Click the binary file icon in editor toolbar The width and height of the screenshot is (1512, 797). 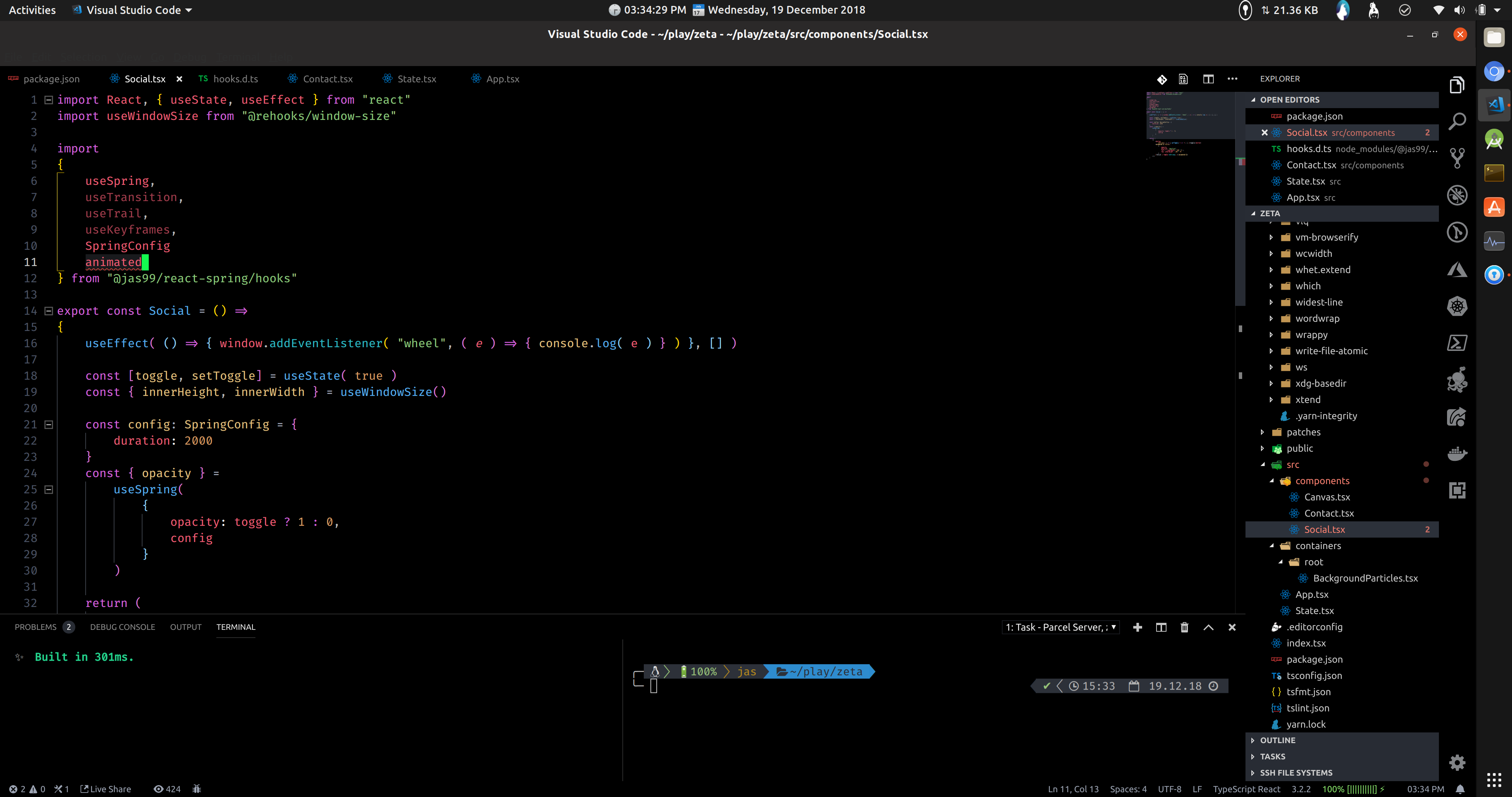[1183, 79]
